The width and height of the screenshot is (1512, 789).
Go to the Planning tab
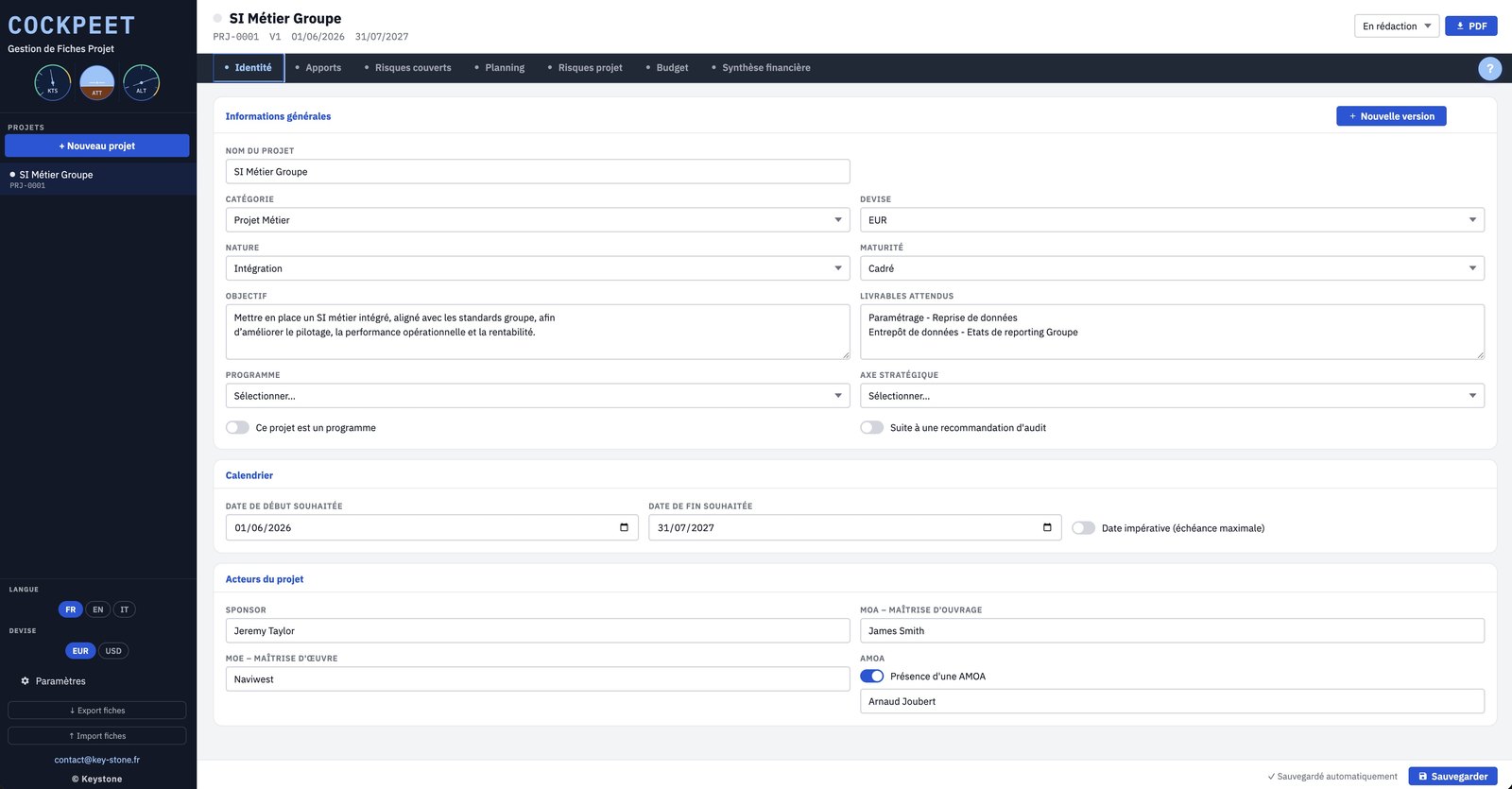[500, 68]
